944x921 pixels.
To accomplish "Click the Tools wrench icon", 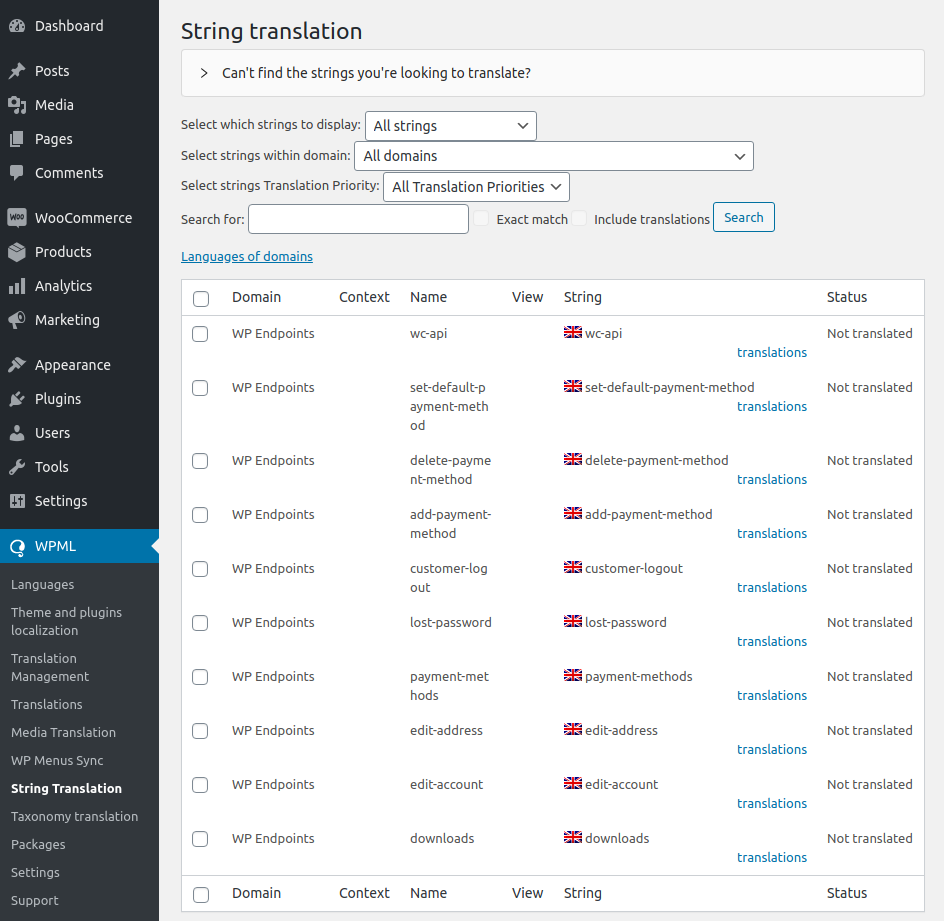I will coord(17,467).
